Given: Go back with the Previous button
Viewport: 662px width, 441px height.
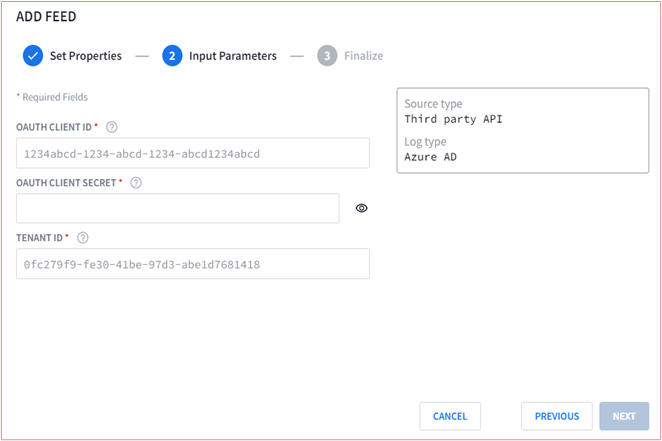Looking at the screenshot, I should click(x=557, y=416).
